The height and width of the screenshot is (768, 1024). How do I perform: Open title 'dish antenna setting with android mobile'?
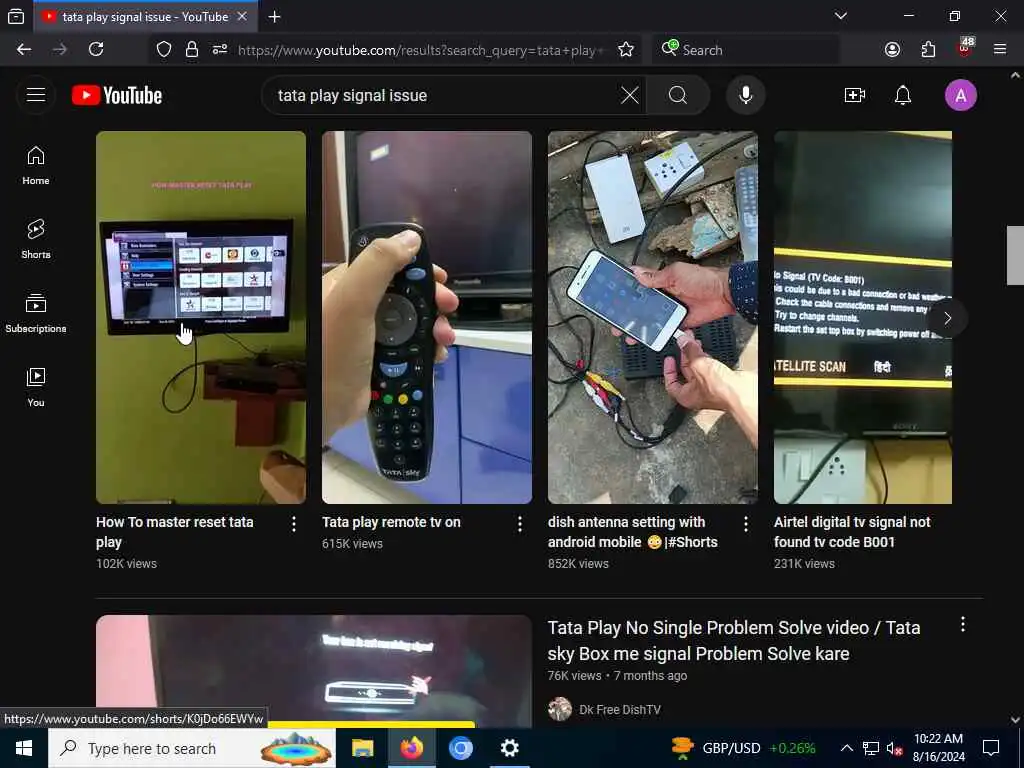633,532
